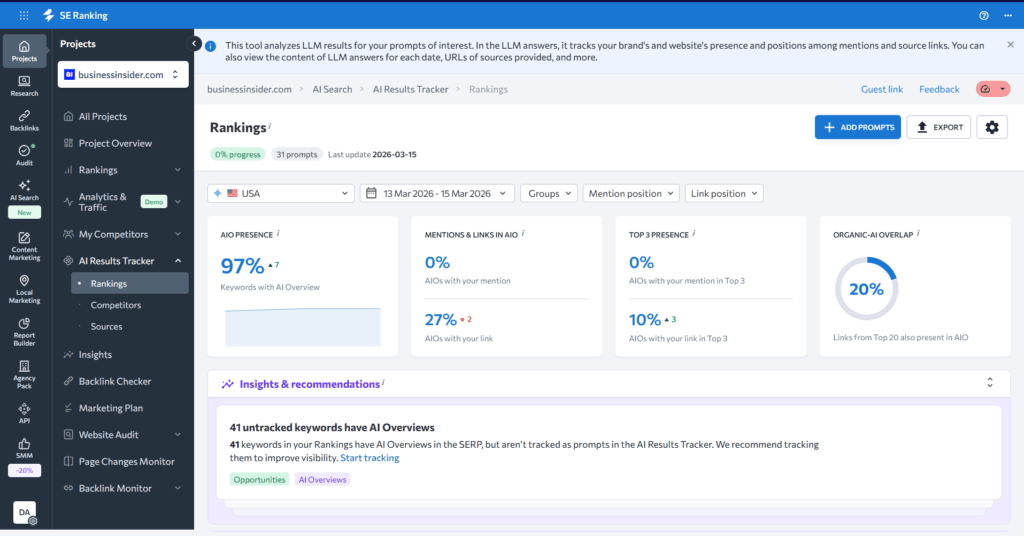Select Rankings sub-item in sidebar
The image size is (1024, 536).
click(x=129, y=283)
